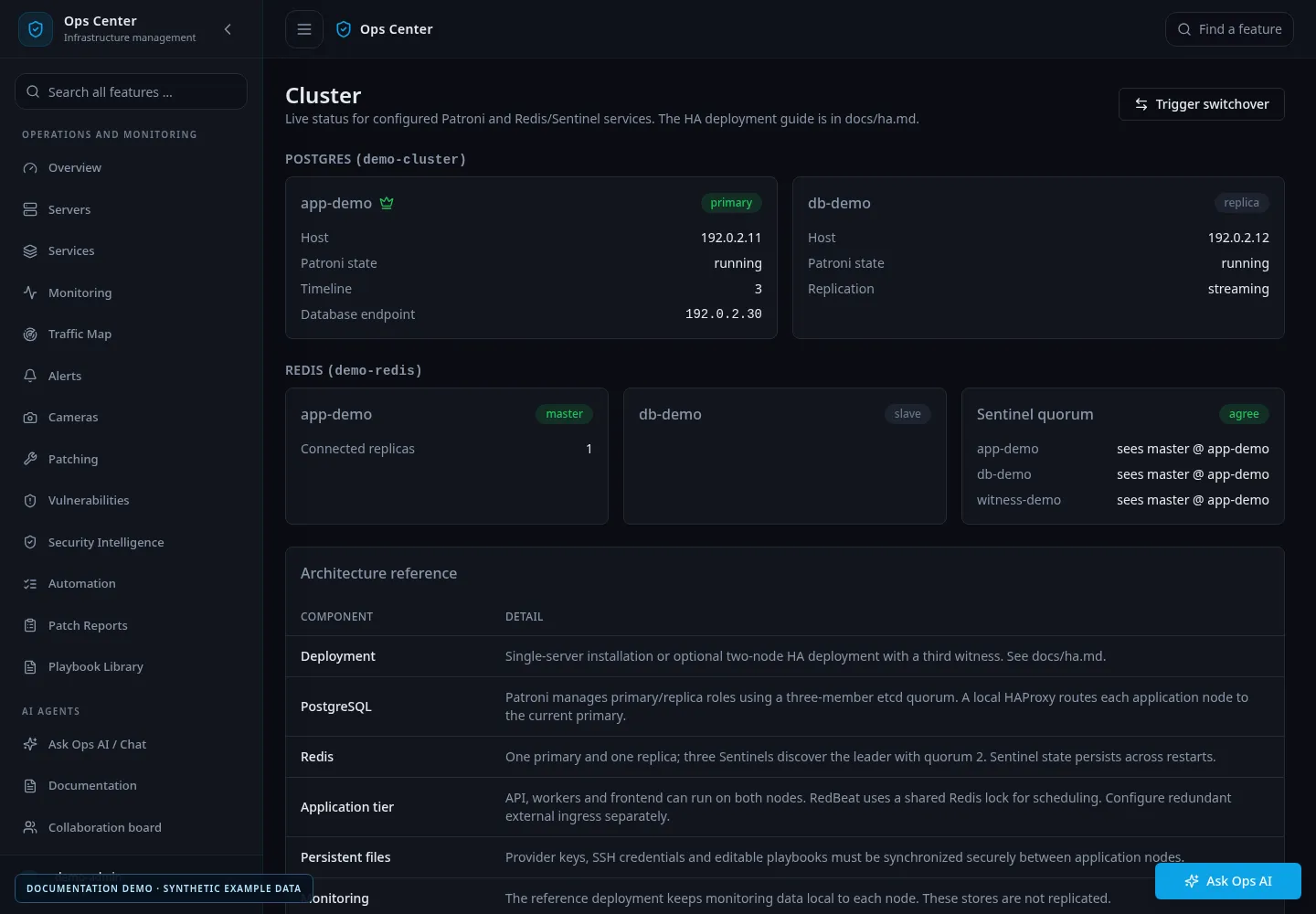Click the Collaboration board people icon

30,827
